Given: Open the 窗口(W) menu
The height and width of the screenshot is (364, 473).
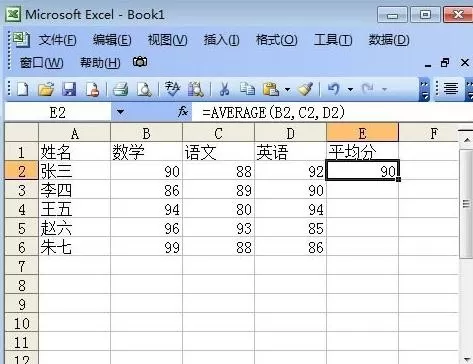Looking at the screenshot, I should (x=41, y=63).
